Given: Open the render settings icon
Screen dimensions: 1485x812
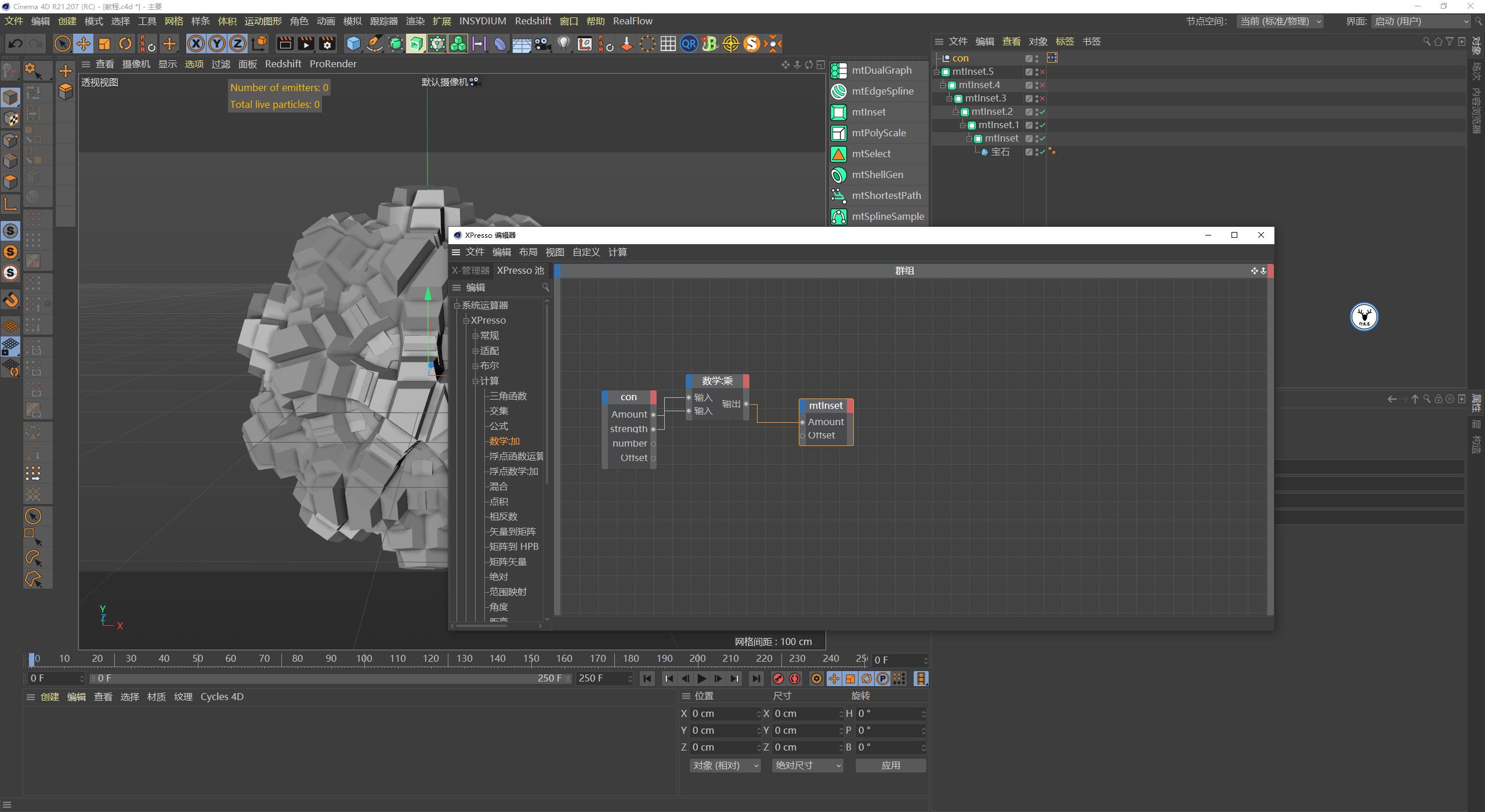Looking at the screenshot, I should [327, 43].
